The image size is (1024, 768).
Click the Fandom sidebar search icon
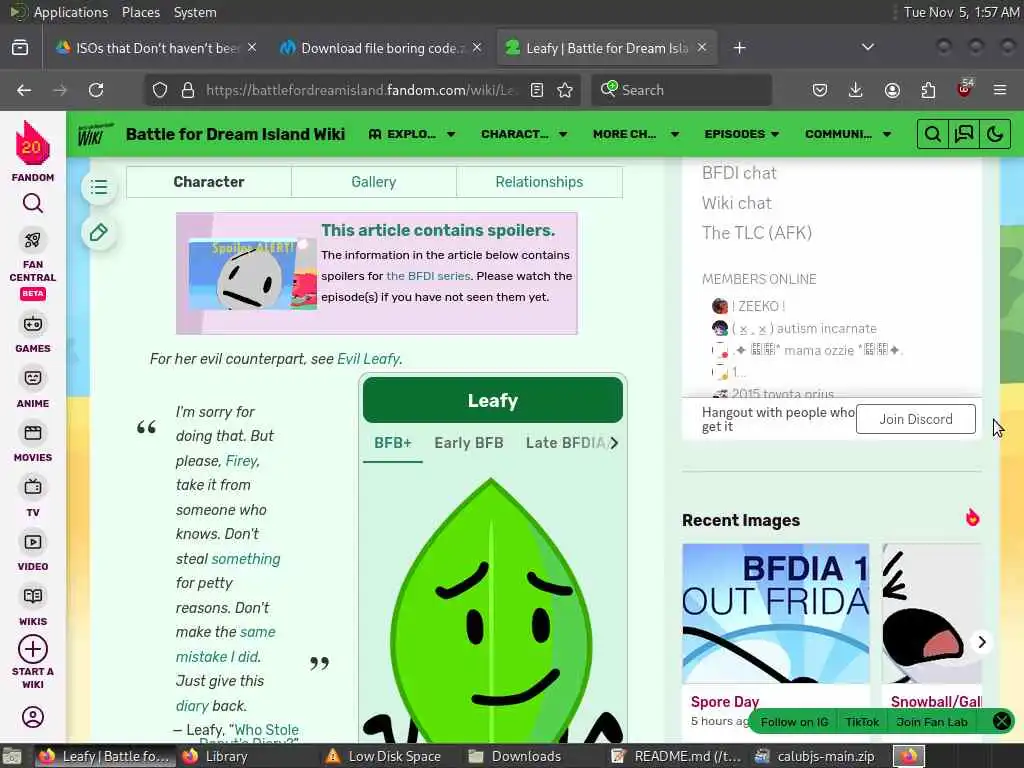tap(33, 204)
